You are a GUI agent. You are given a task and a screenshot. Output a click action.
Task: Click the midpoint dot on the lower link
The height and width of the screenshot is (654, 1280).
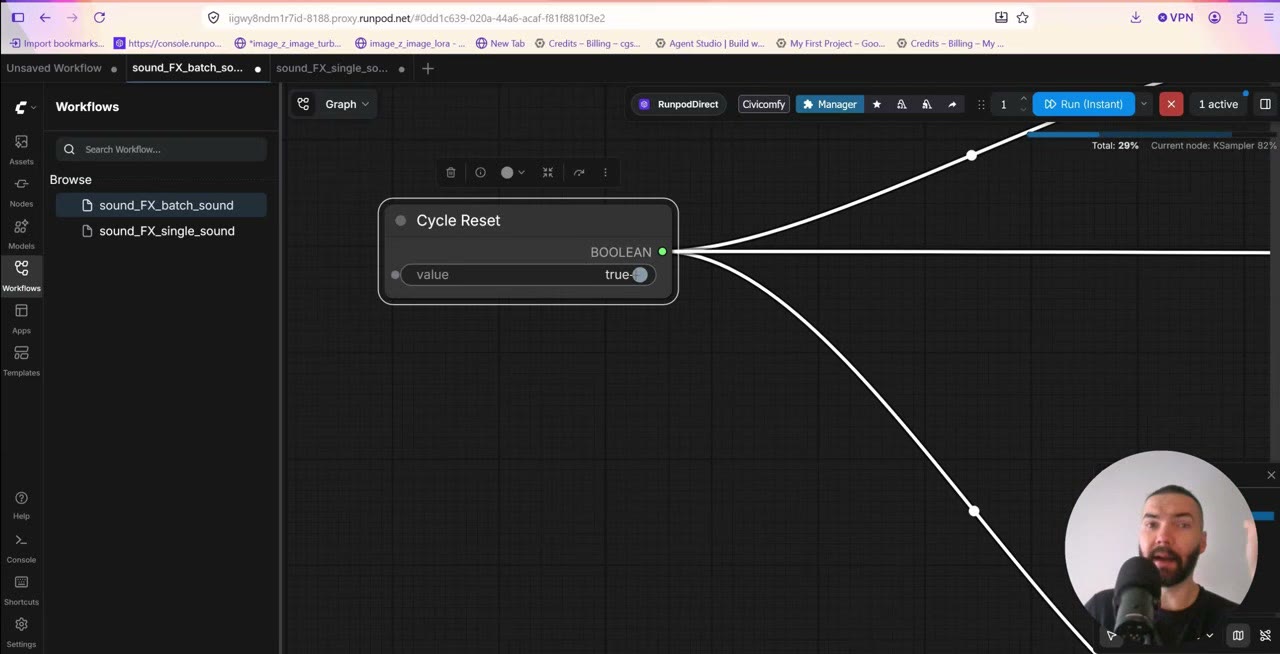point(974,511)
